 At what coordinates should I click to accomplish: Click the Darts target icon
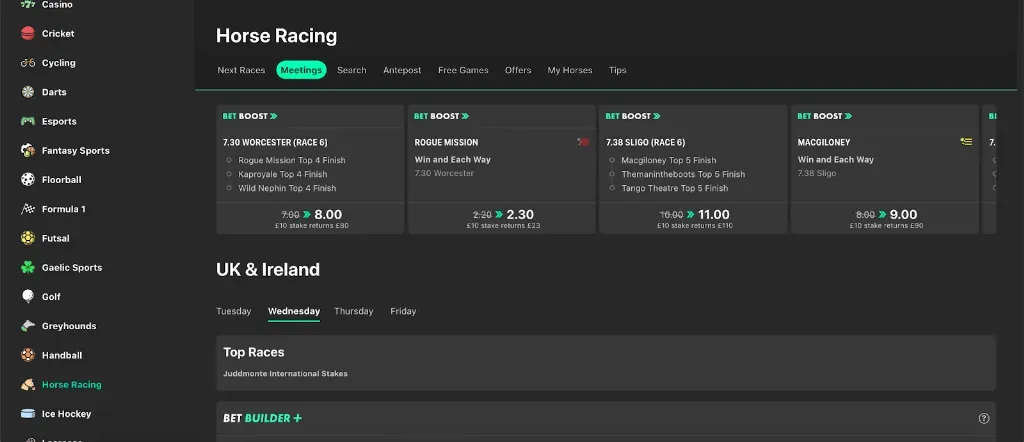28,92
